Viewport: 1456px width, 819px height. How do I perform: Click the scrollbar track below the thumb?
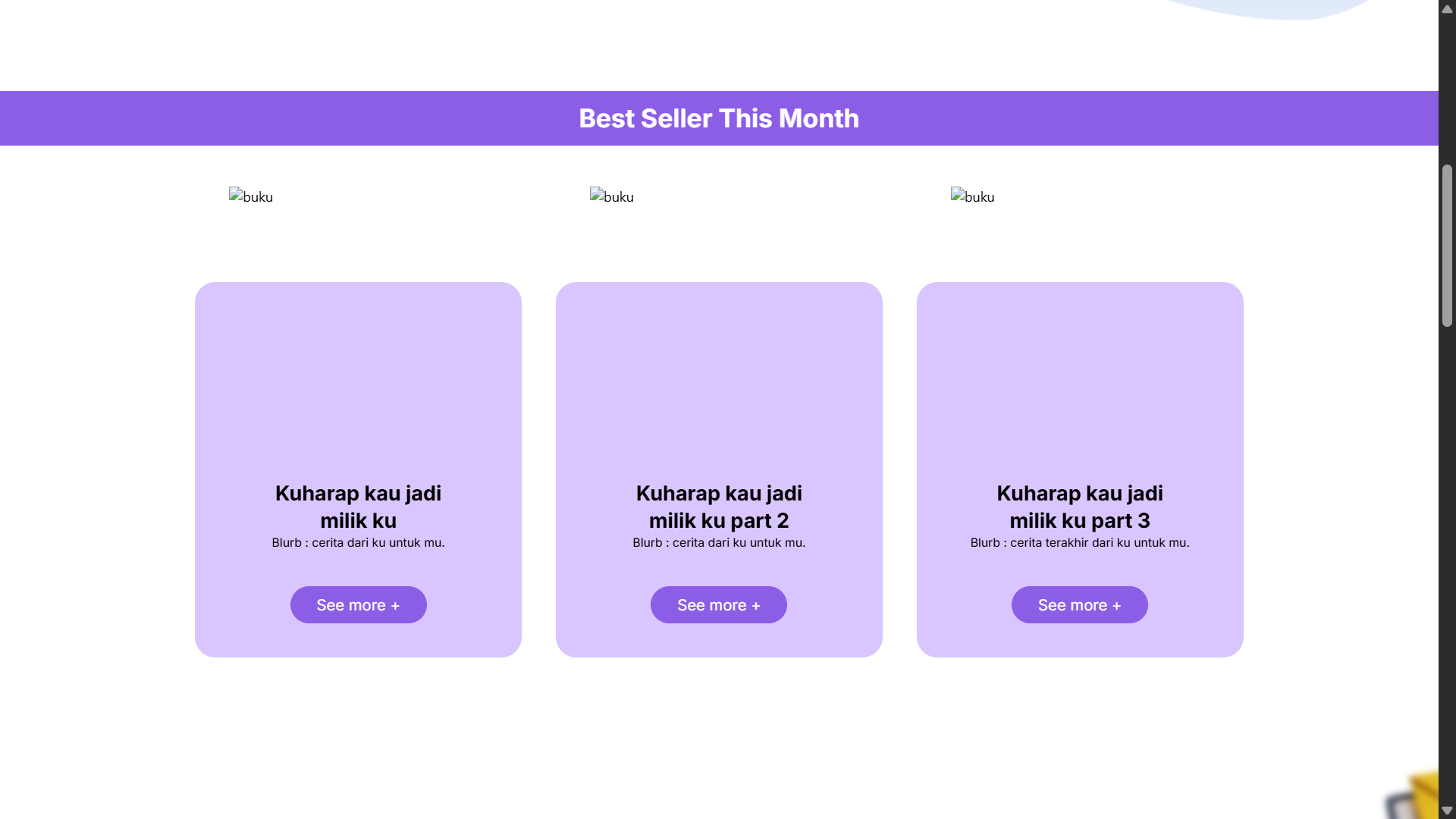pos(1447,561)
